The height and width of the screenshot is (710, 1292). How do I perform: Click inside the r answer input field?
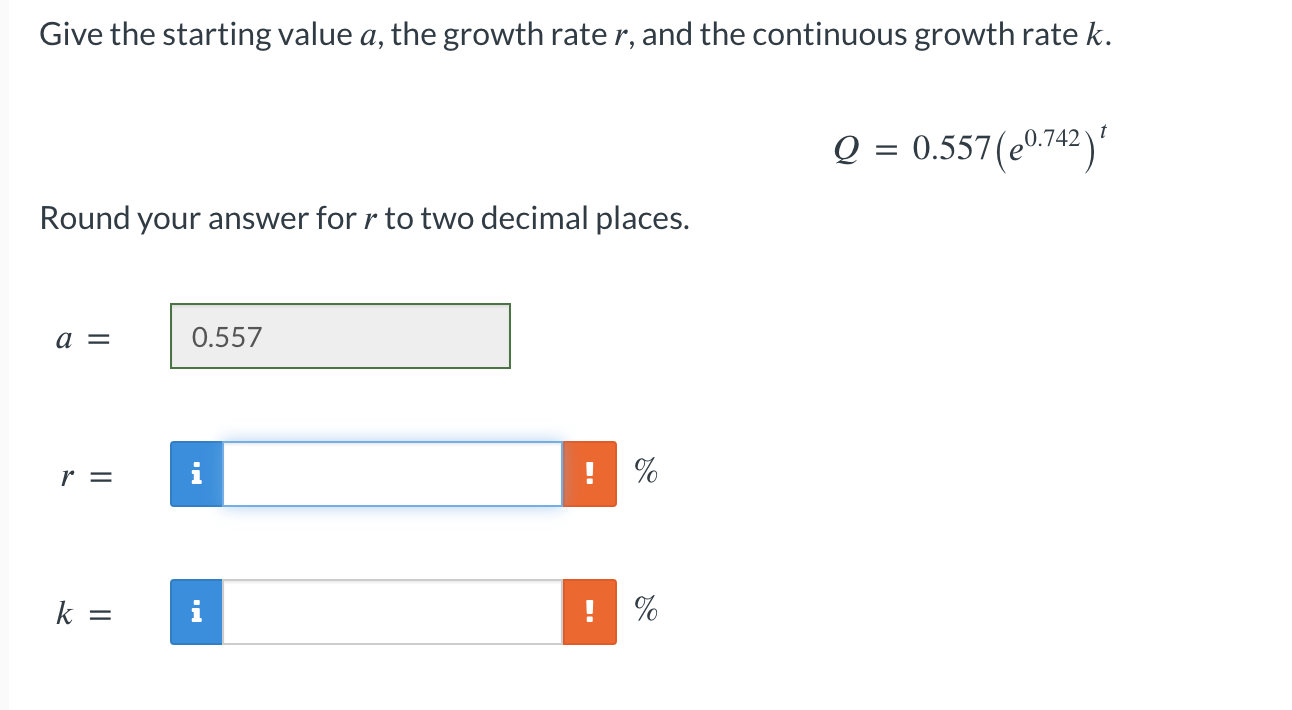click(x=390, y=474)
